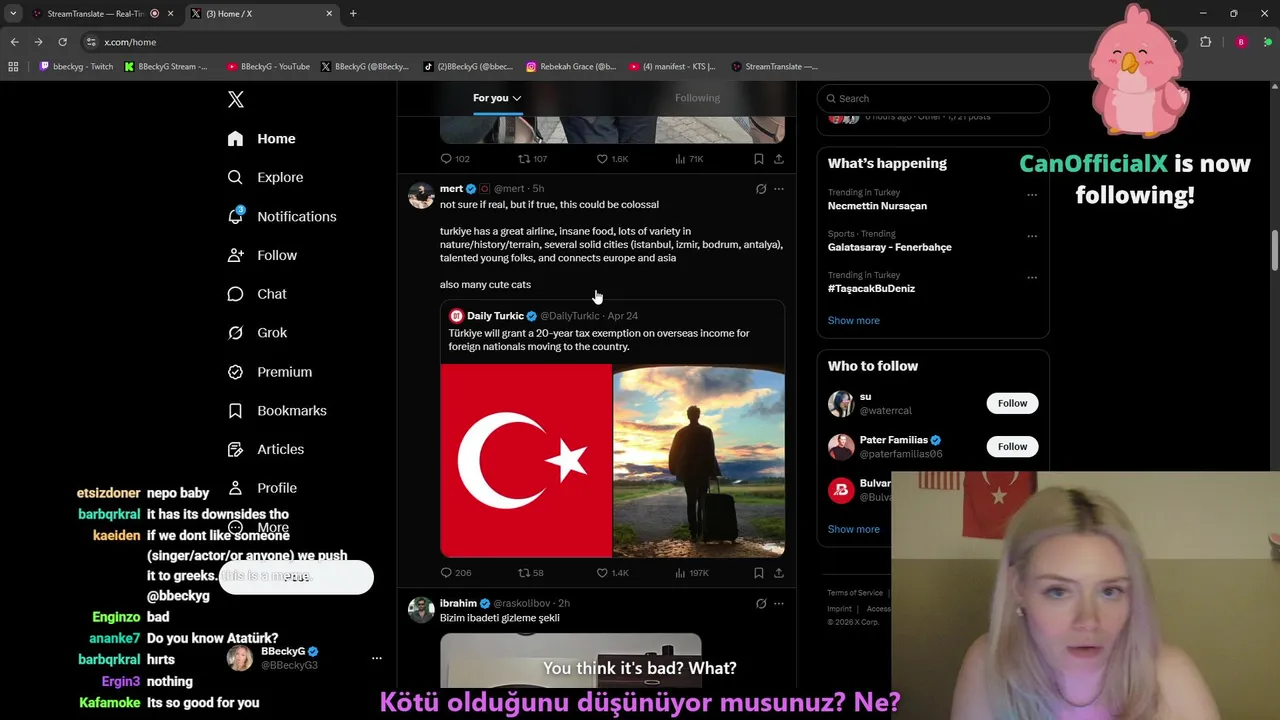The height and width of the screenshot is (720, 1280).
Task: Open mert's profile avatar
Action: (421, 195)
